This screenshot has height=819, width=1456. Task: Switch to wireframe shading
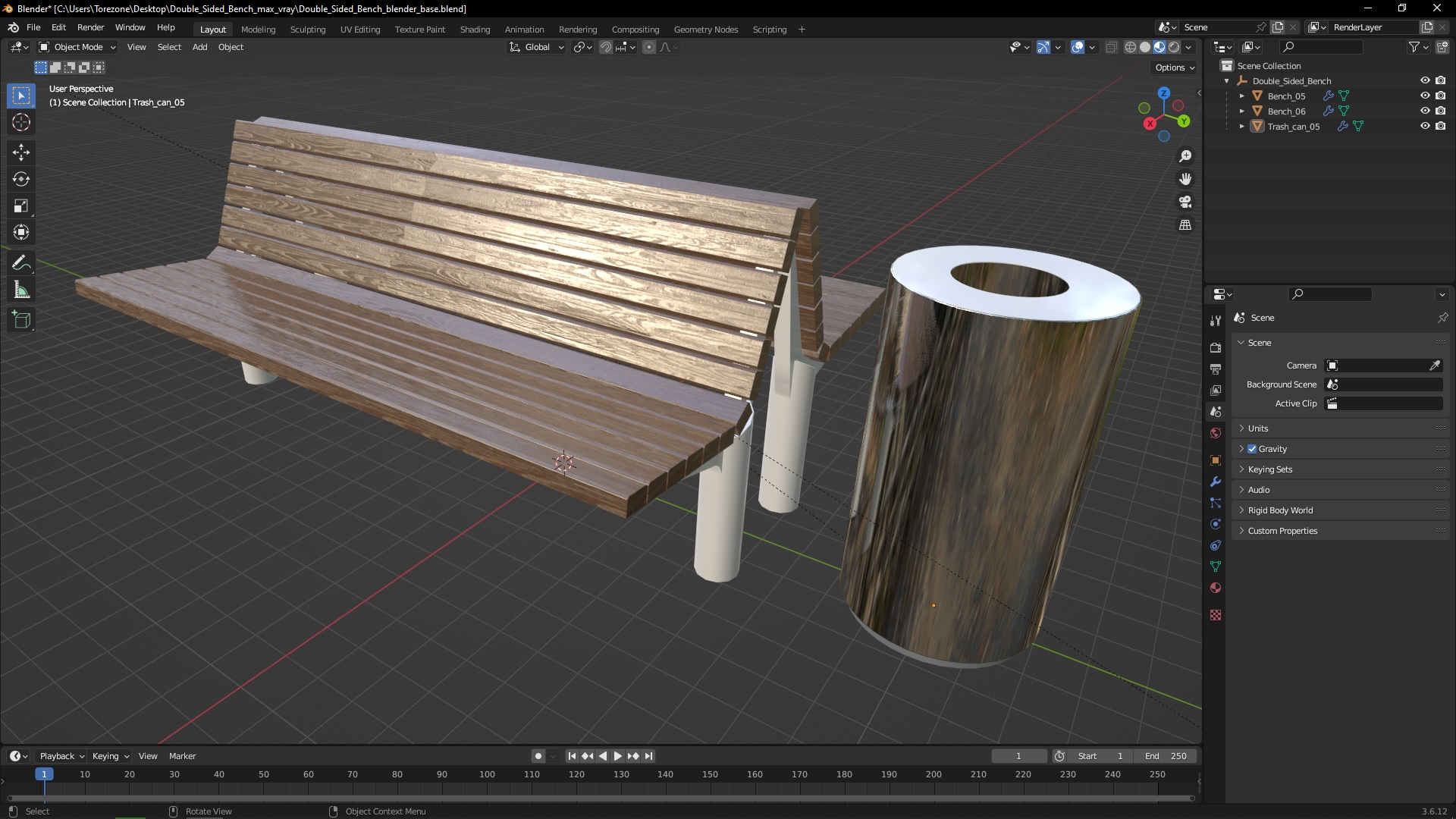click(1130, 47)
